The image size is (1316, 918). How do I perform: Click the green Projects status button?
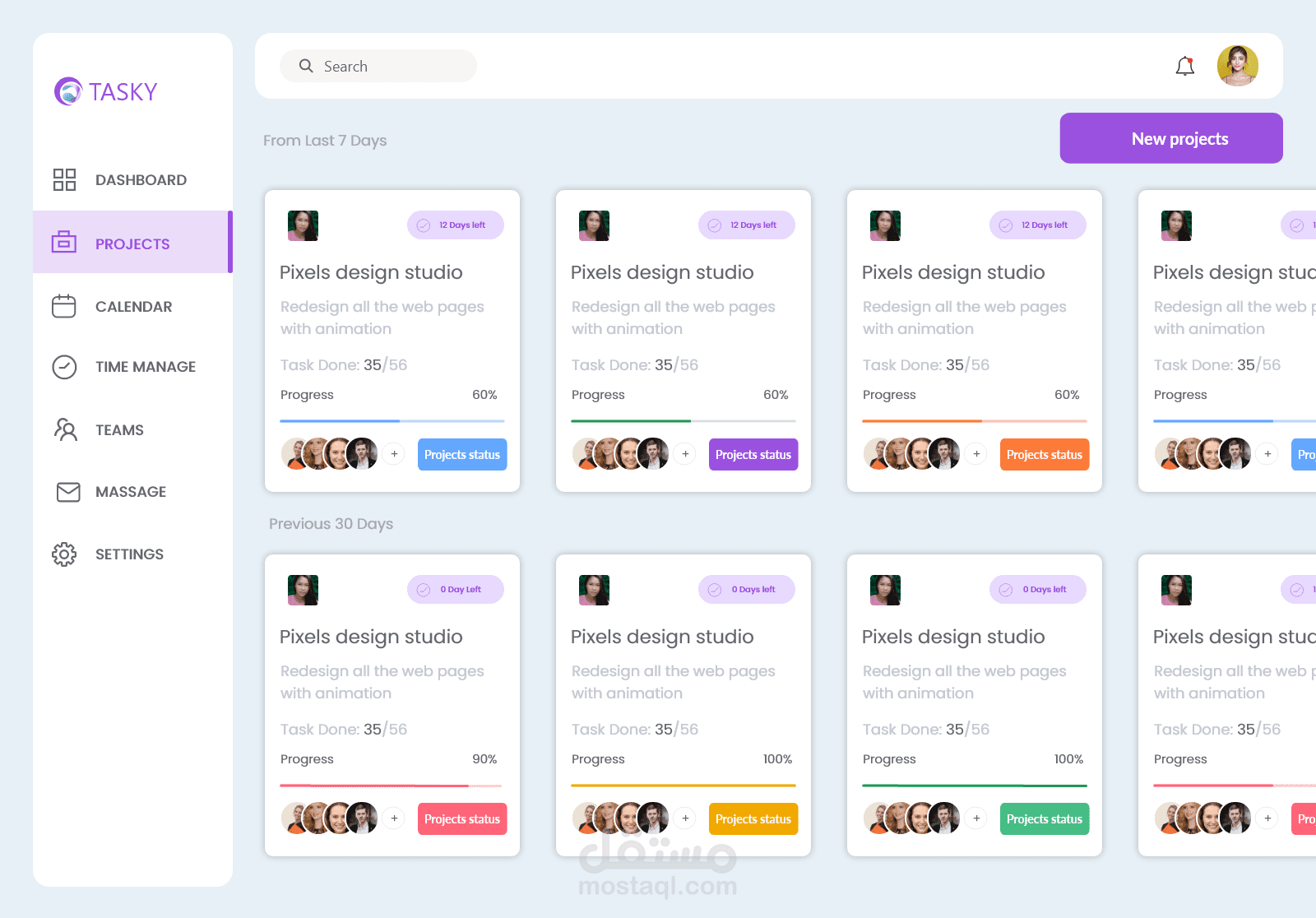[1045, 819]
